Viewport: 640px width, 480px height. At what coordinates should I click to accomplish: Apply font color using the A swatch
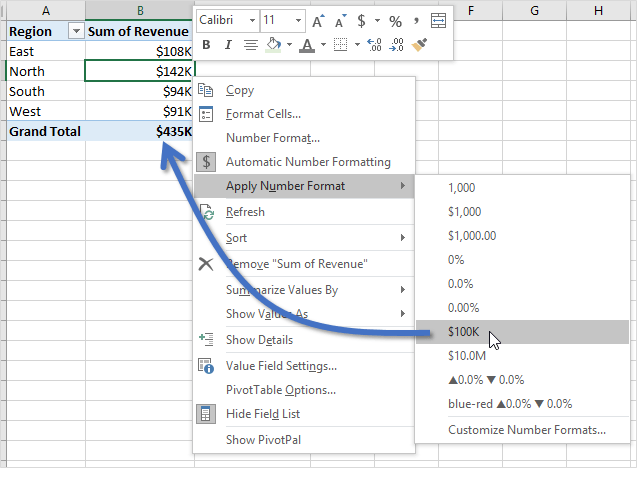tap(305, 45)
